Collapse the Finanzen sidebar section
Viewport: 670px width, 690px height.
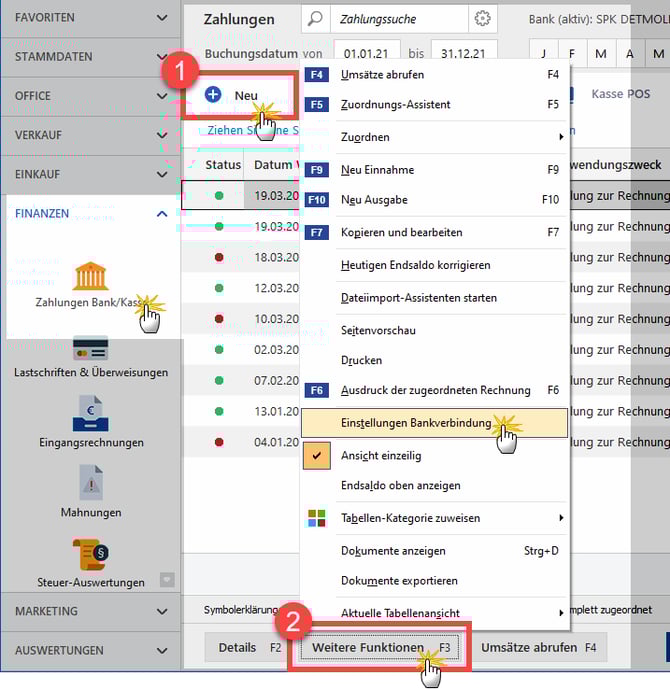(x=163, y=213)
